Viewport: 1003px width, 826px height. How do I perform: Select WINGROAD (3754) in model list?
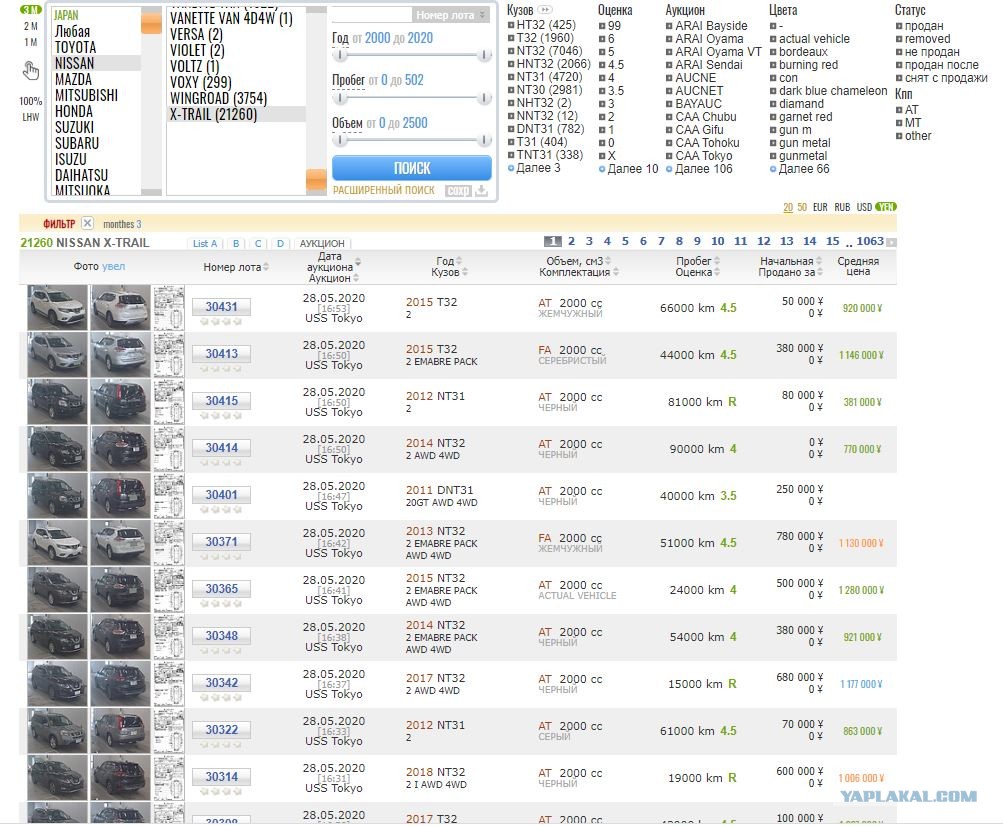click(x=218, y=99)
